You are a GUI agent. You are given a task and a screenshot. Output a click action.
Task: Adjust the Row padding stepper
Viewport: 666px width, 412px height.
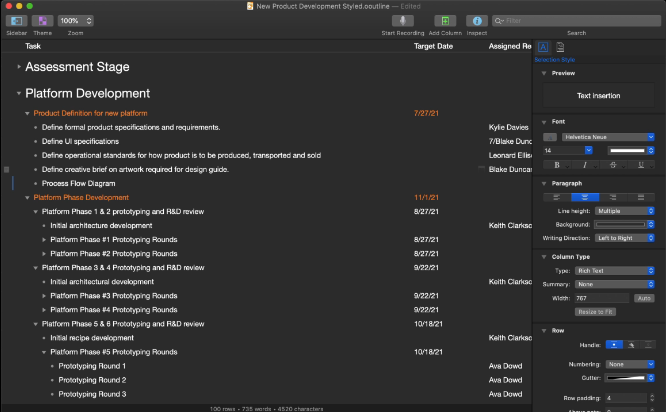pos(652,398)
